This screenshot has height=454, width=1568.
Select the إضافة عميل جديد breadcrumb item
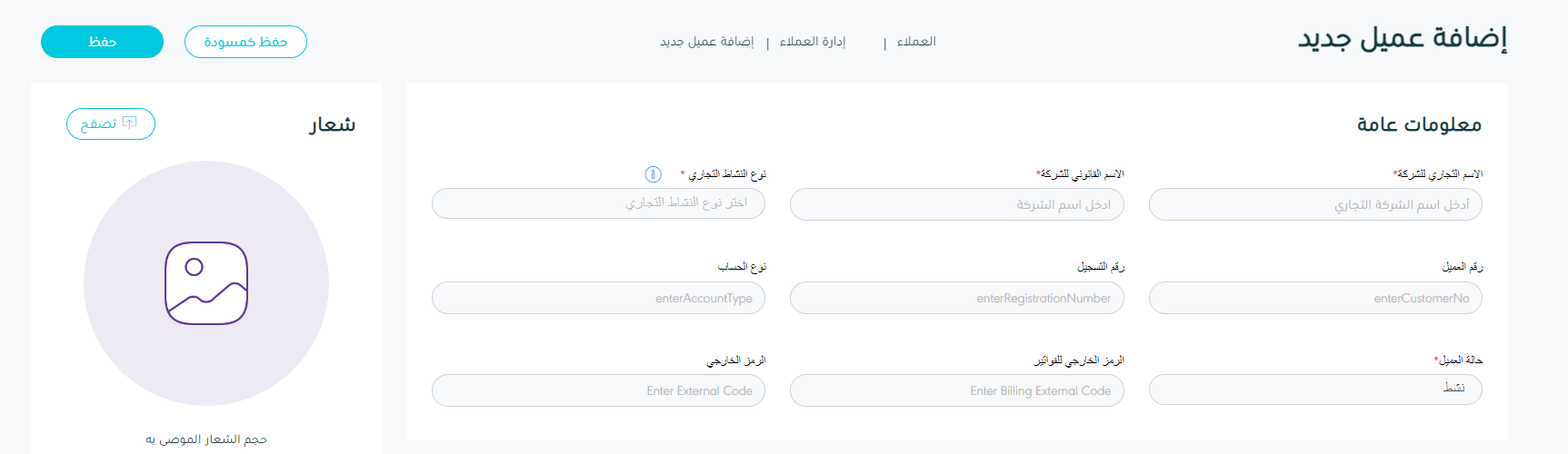tap(707, 42)
